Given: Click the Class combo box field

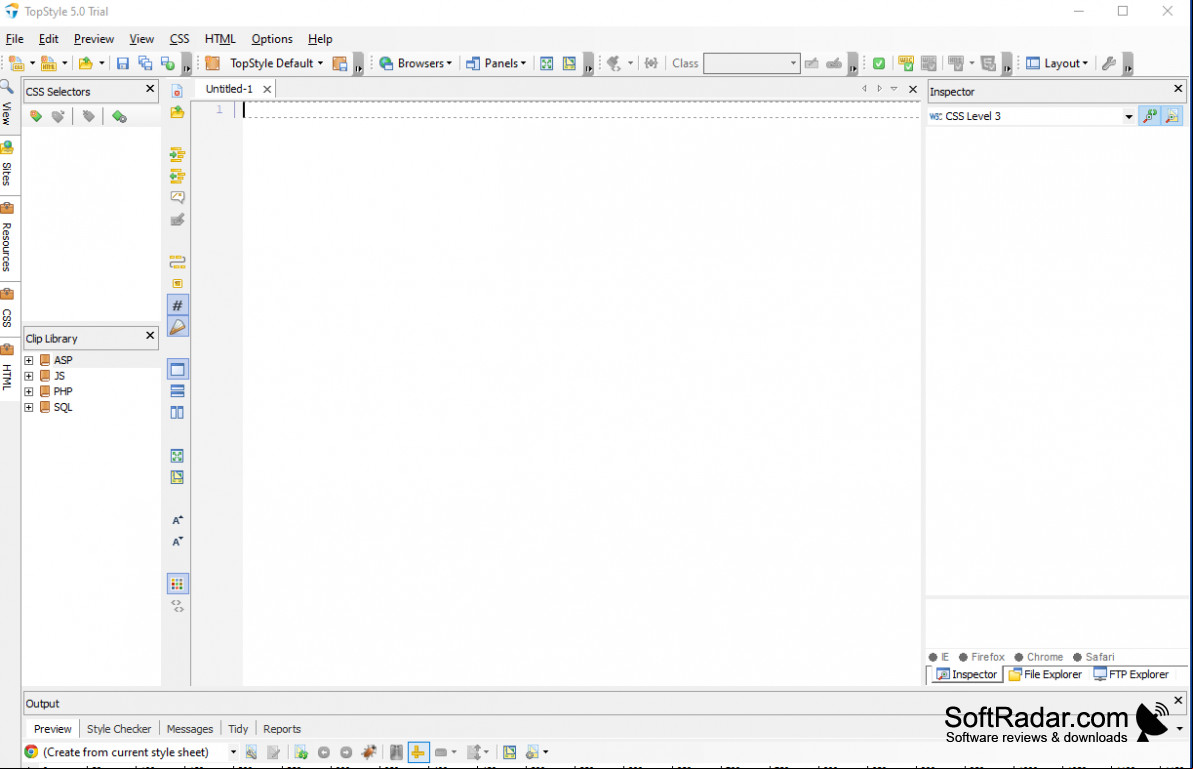Looking at the screenshot, I should point(751,63).
